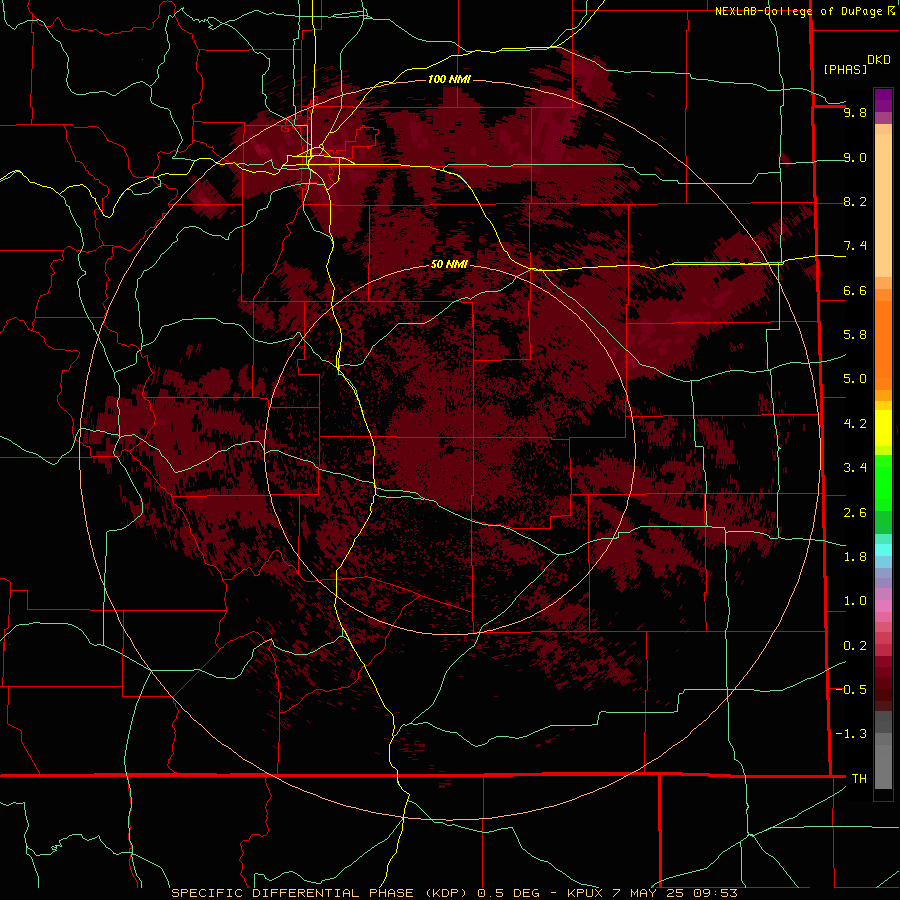Click the [PHAS] unit label
The image size is (900, 900).
(845, 69)
